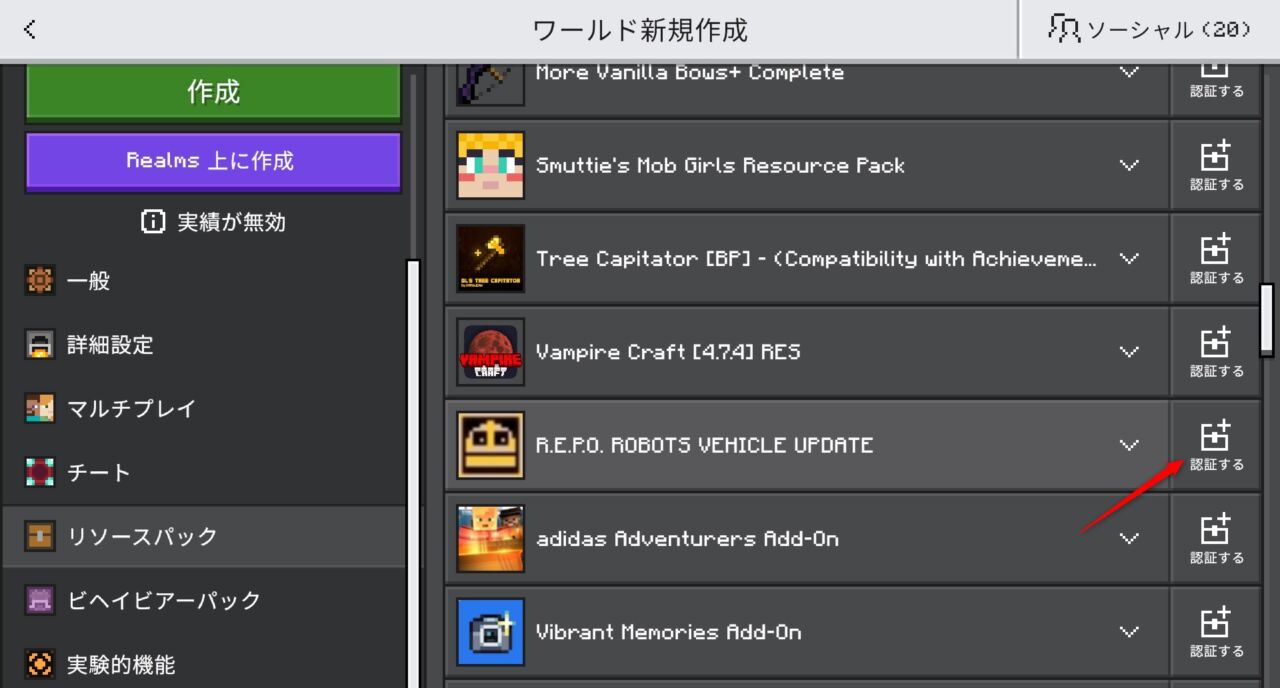Click the リソースパック chest icon
This screenshot has height=688, width=1280.
(40, 537)
